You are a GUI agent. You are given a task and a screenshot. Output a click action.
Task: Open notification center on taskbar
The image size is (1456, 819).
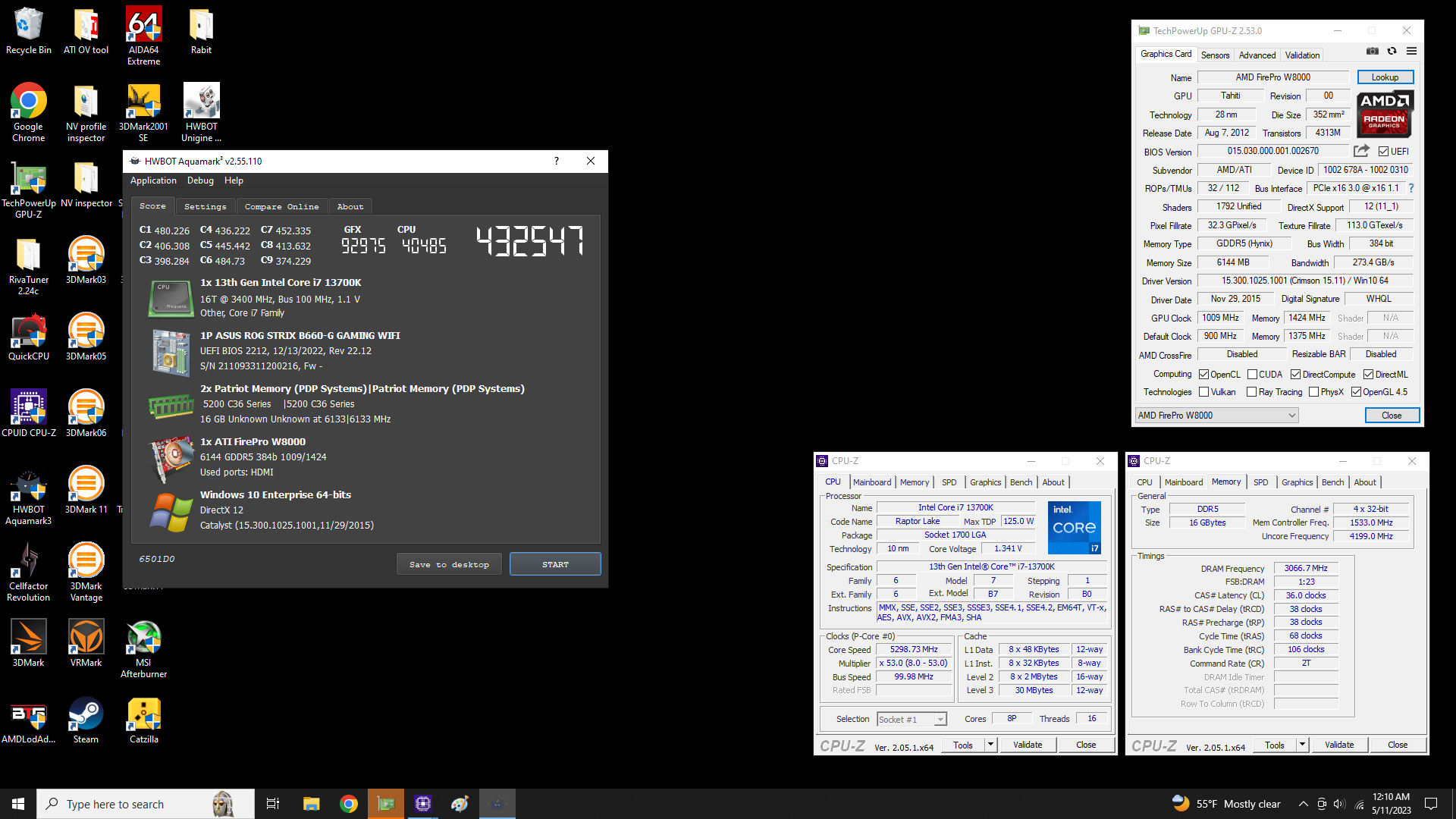click(x=1431, y=804)
